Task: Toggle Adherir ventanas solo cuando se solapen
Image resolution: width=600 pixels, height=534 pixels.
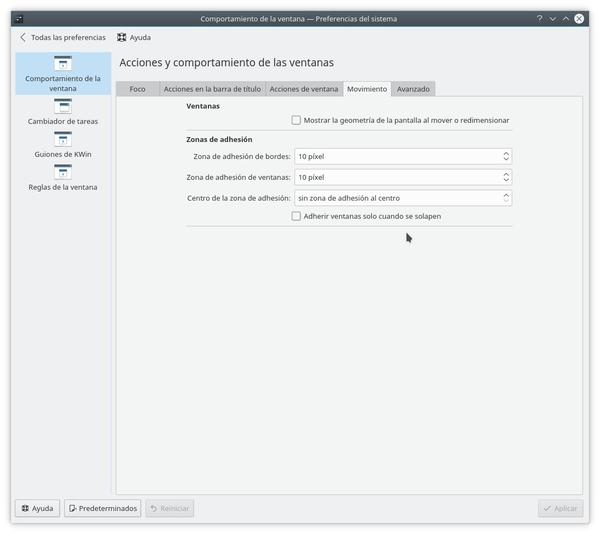Action: [x=296, y=216]
